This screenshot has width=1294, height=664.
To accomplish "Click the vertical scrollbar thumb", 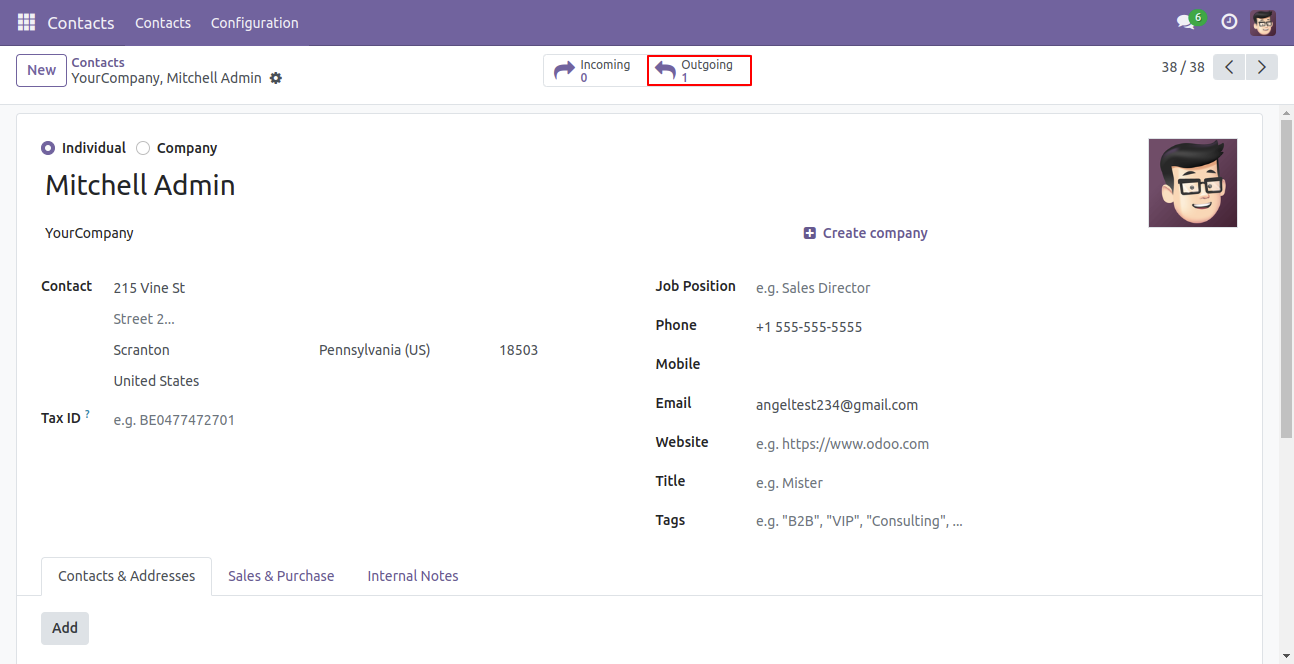I will point(1286,277).
